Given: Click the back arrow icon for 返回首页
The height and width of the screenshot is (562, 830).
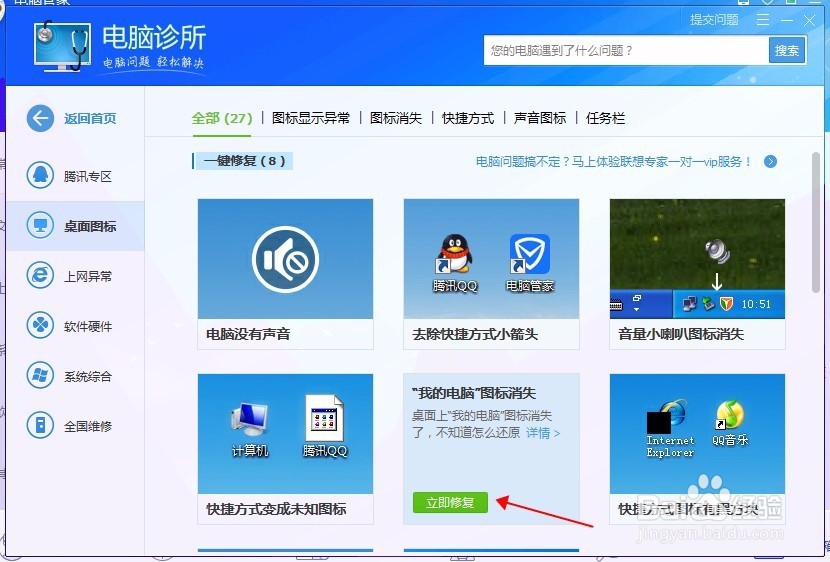Looking at the screenshot, I should (40, 118).
